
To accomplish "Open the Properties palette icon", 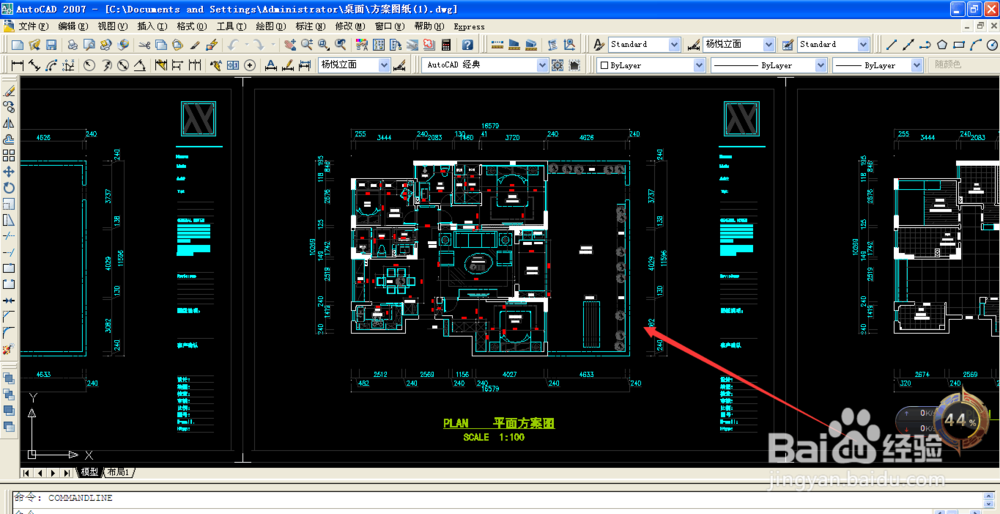I will pyautogui.click(x=361, y=45).
